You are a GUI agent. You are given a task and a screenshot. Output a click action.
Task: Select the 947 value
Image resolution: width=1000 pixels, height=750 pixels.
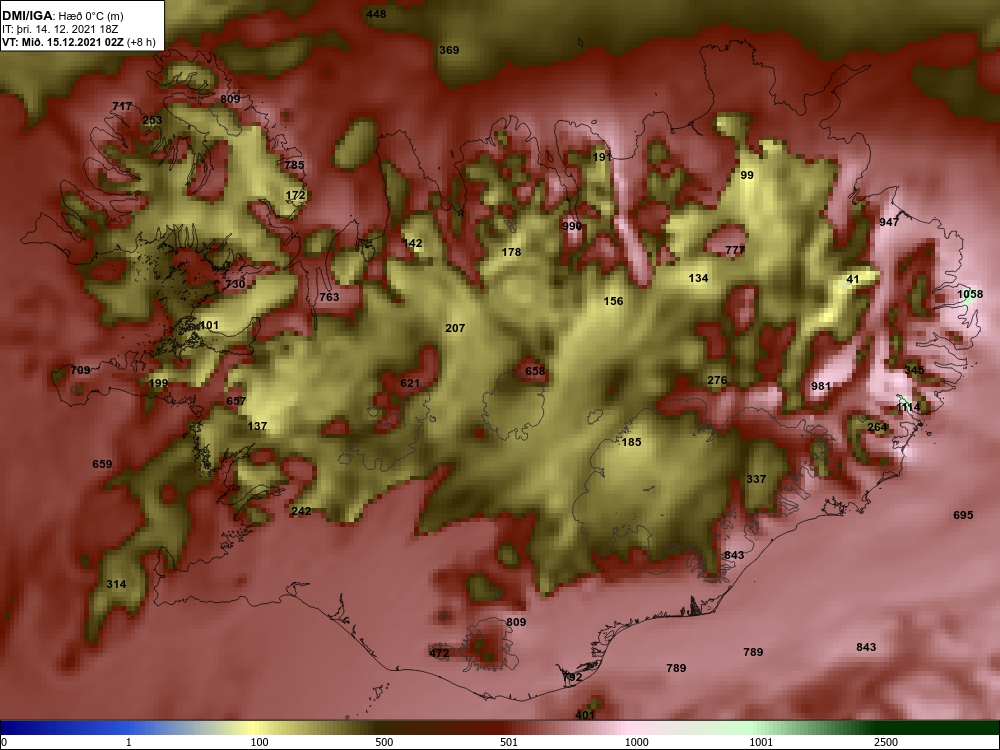click(889, 222)
